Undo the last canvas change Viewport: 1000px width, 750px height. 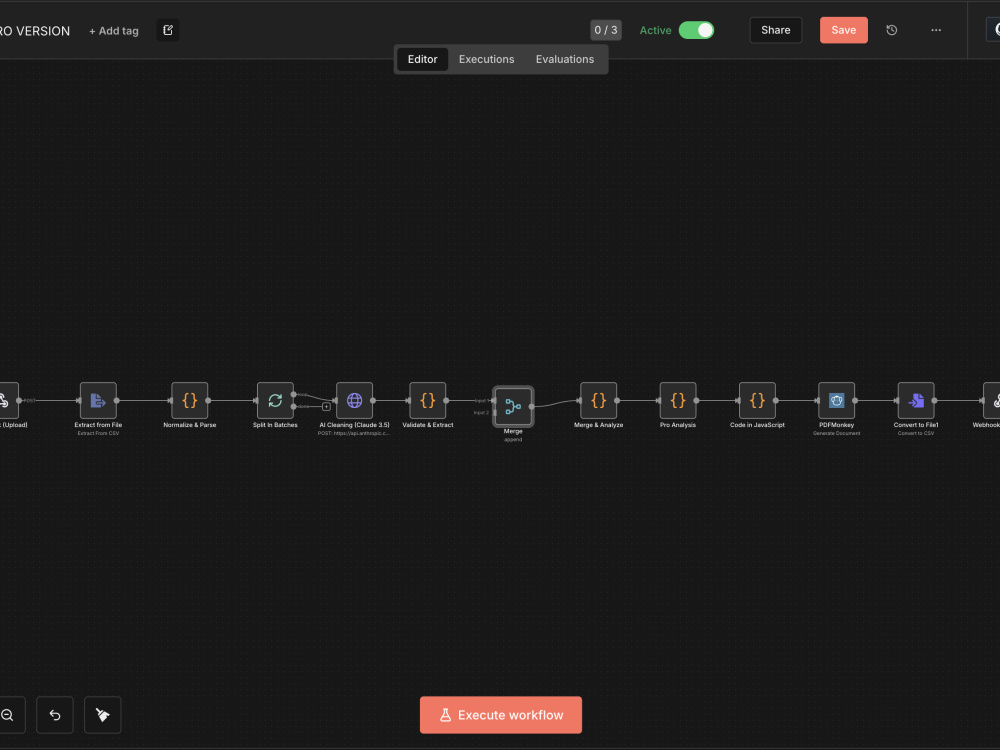click(x=55, y=715)
